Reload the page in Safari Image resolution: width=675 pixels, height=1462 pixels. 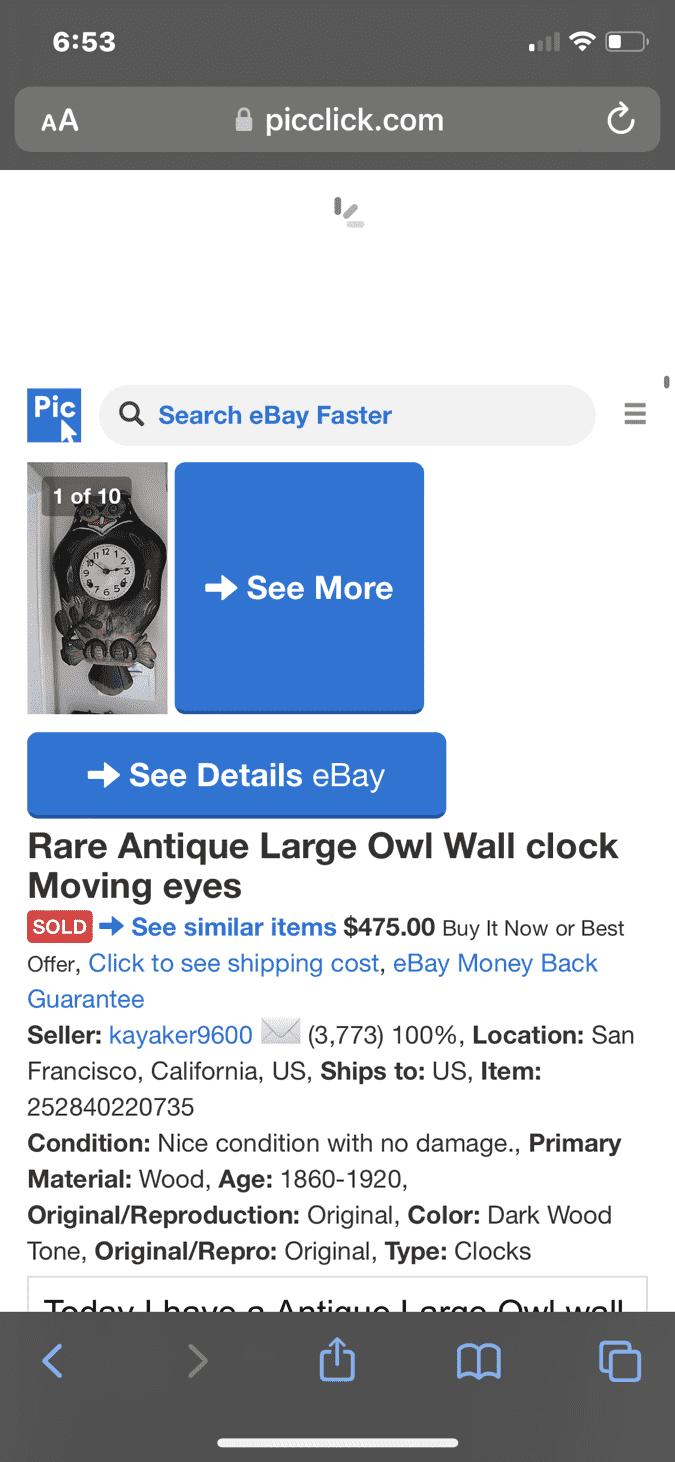pyautogui.click(x=621, y=120)
